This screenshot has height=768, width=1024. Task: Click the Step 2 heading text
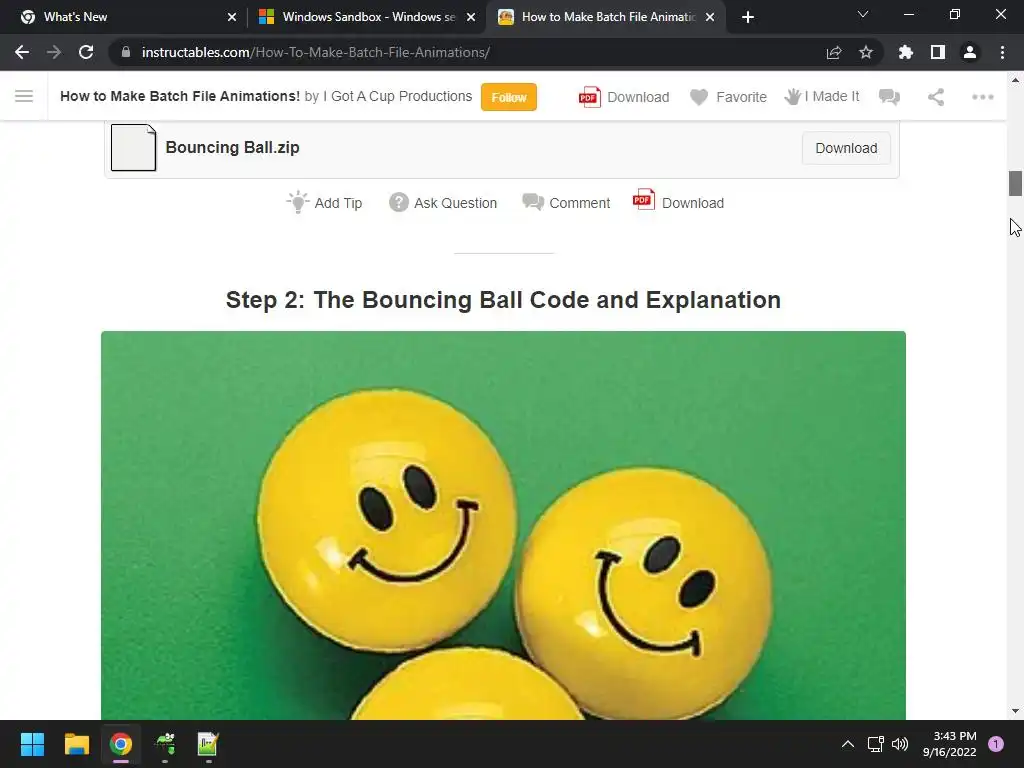(504, 300)
